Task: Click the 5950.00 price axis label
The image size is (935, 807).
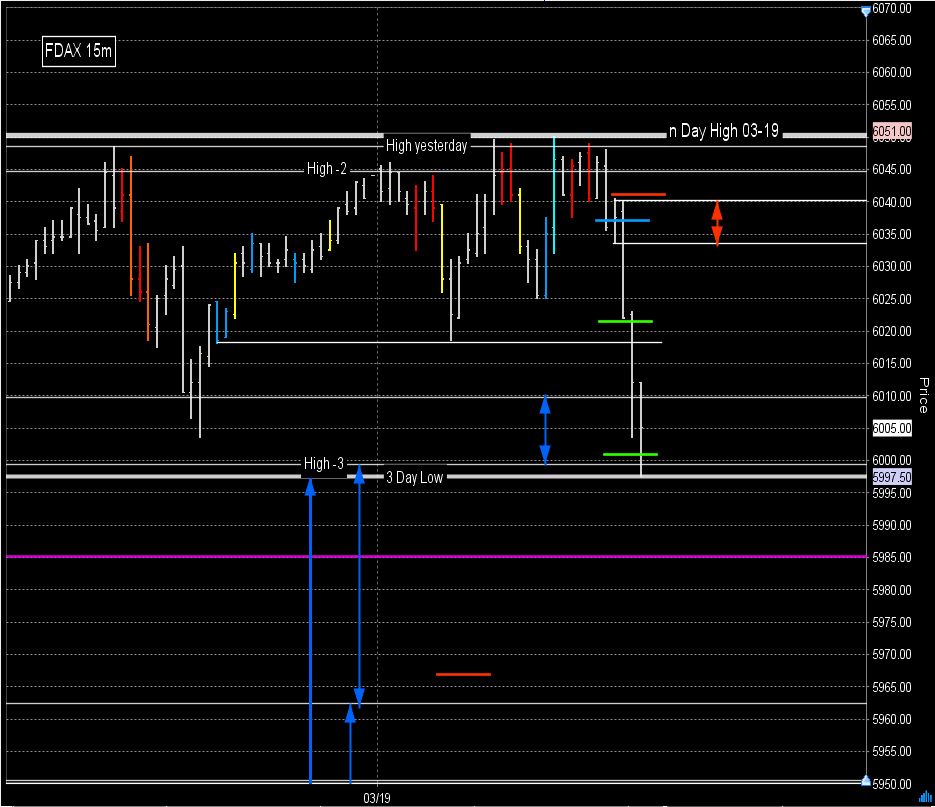Action: (892, 784)
